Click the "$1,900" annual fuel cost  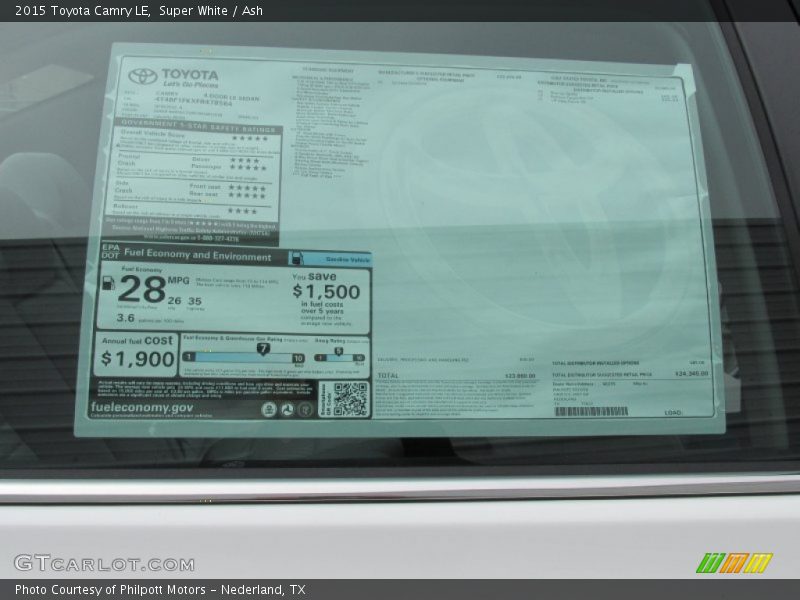coord(138,359)
